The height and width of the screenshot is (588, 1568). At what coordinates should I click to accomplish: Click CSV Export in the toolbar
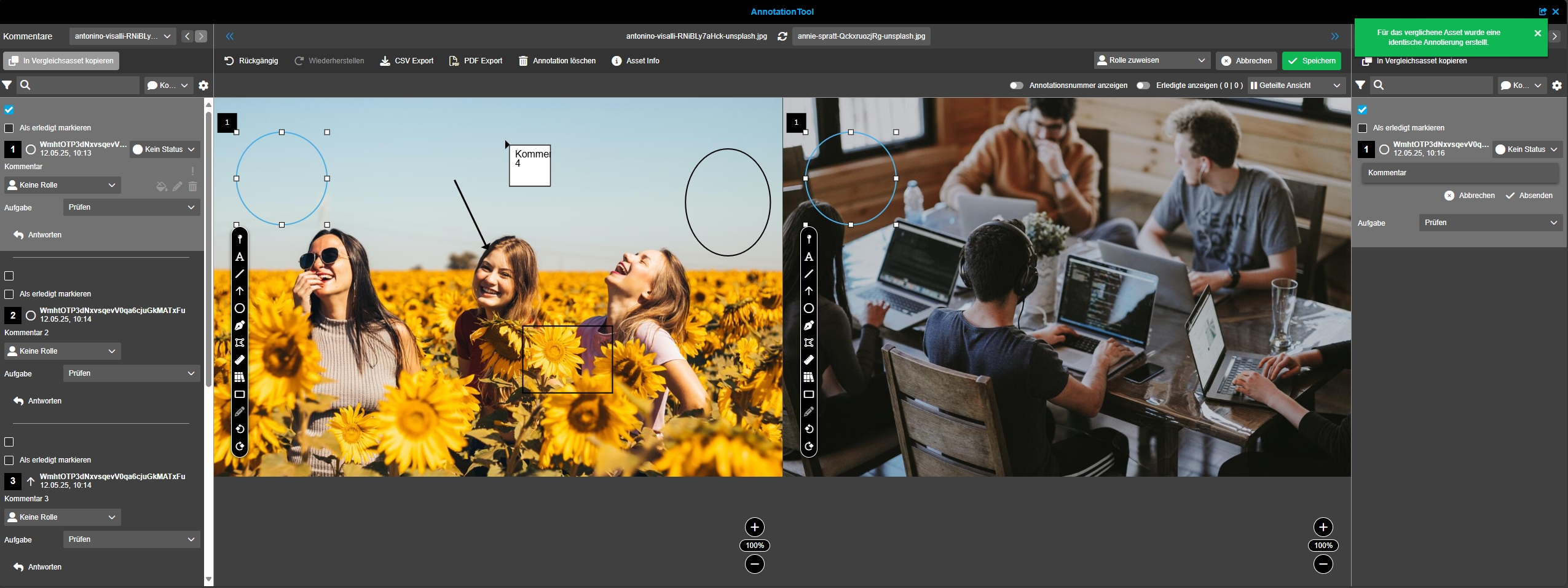click(x=407, y=61)
